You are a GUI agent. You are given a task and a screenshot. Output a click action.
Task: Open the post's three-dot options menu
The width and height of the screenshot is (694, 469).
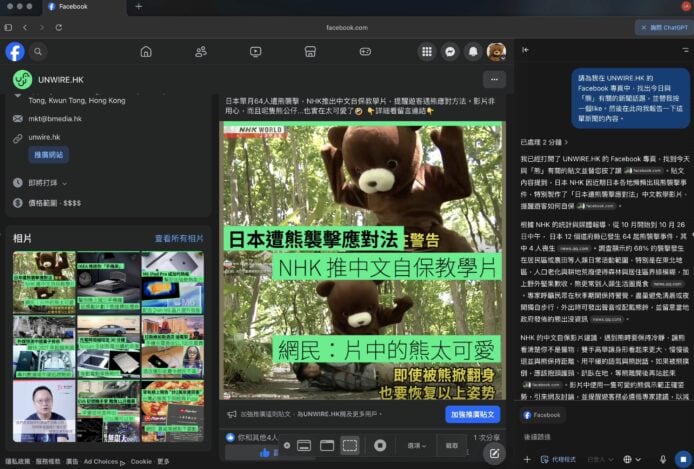point(493,79)
